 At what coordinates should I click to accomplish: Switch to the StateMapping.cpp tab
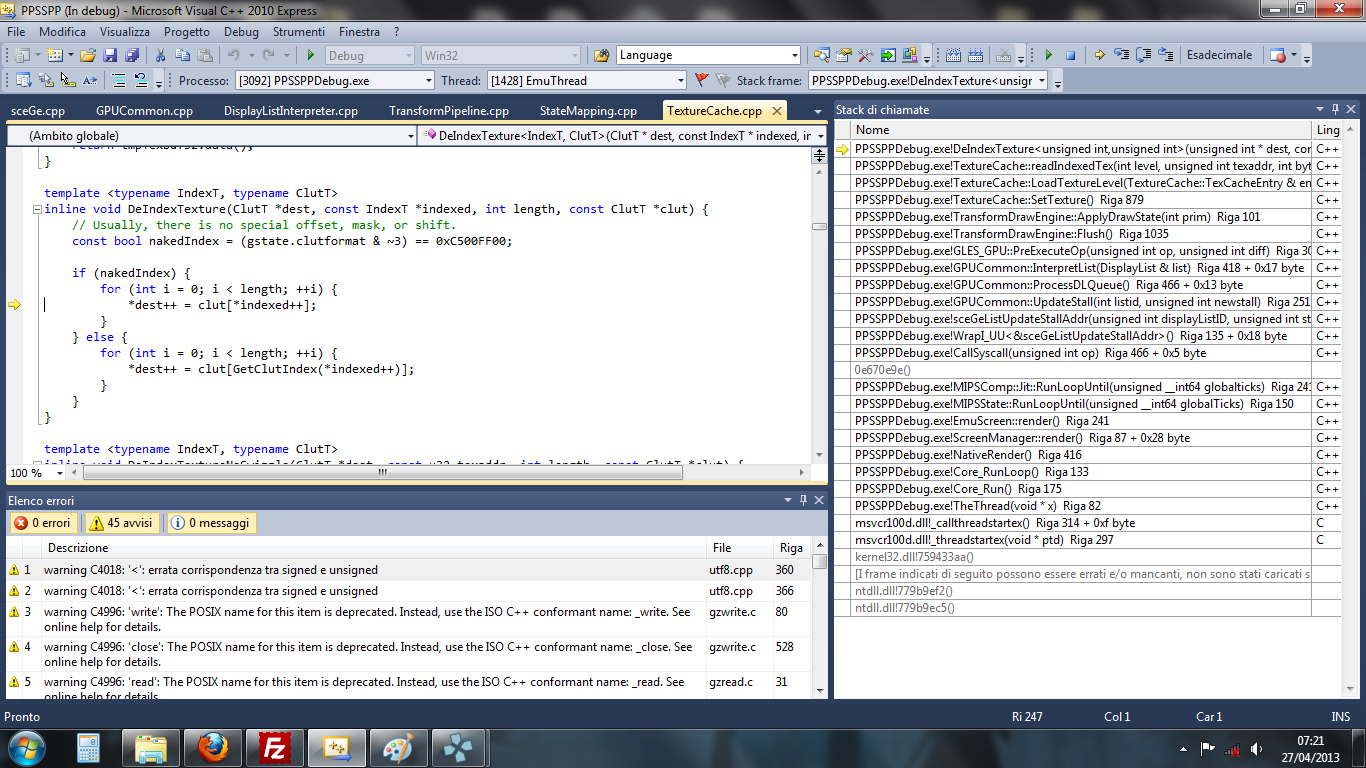[x=588, y=111]
